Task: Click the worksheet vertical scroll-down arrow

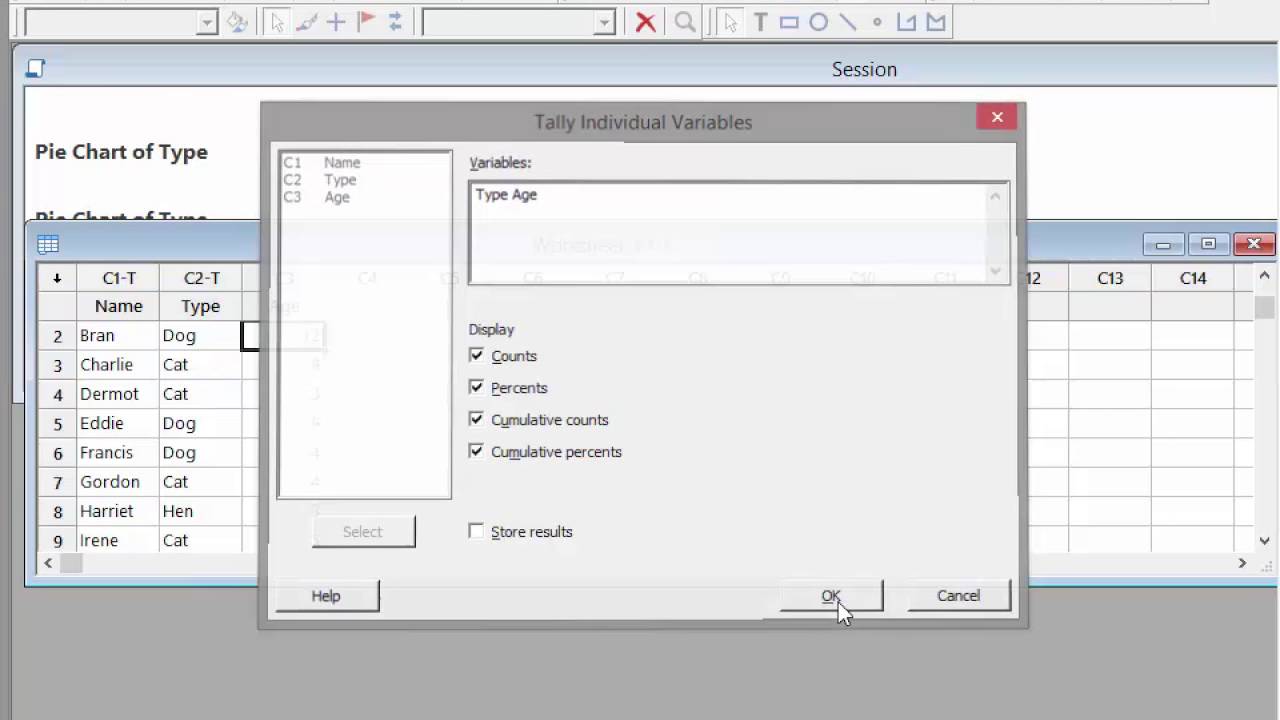Action: [1264, 540]
